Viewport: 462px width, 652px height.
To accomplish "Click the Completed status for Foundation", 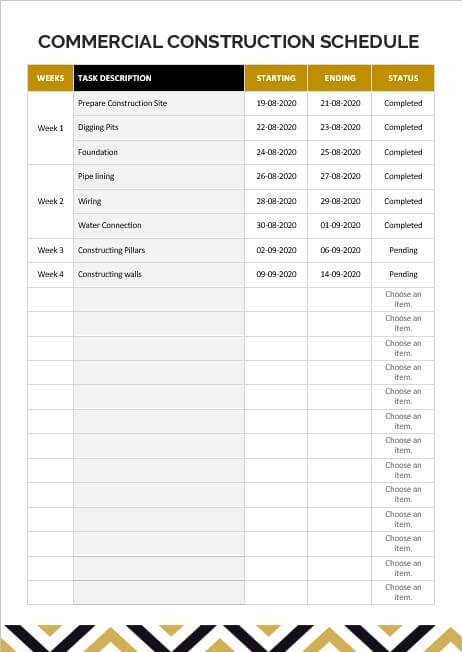I will tap(403, 152).
